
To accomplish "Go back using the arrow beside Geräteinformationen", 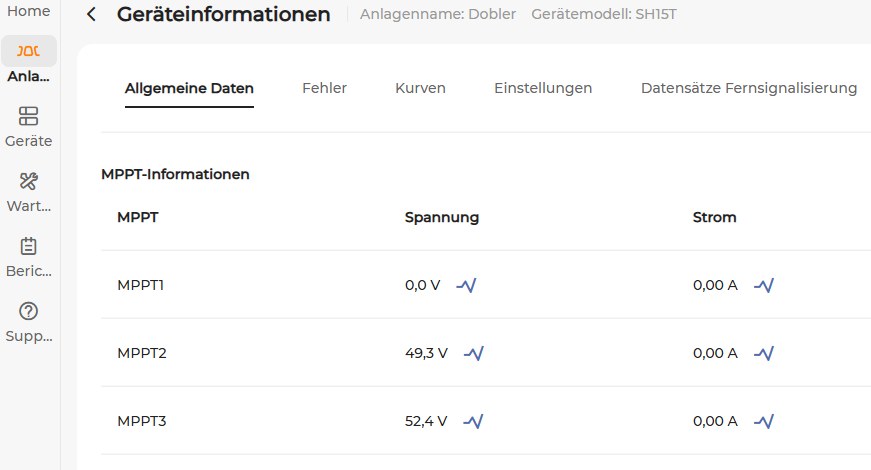I will (92, 14).
